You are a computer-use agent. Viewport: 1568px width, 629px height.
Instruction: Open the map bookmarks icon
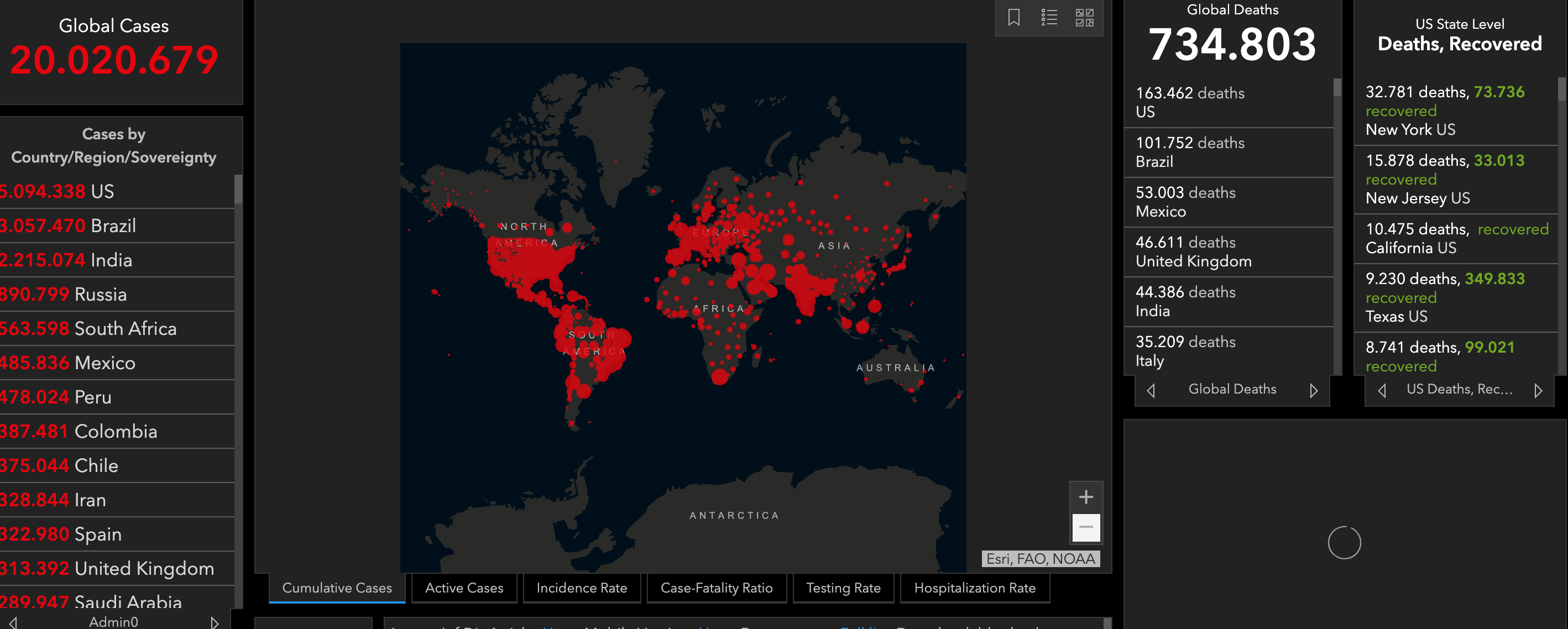point(1013,17)
